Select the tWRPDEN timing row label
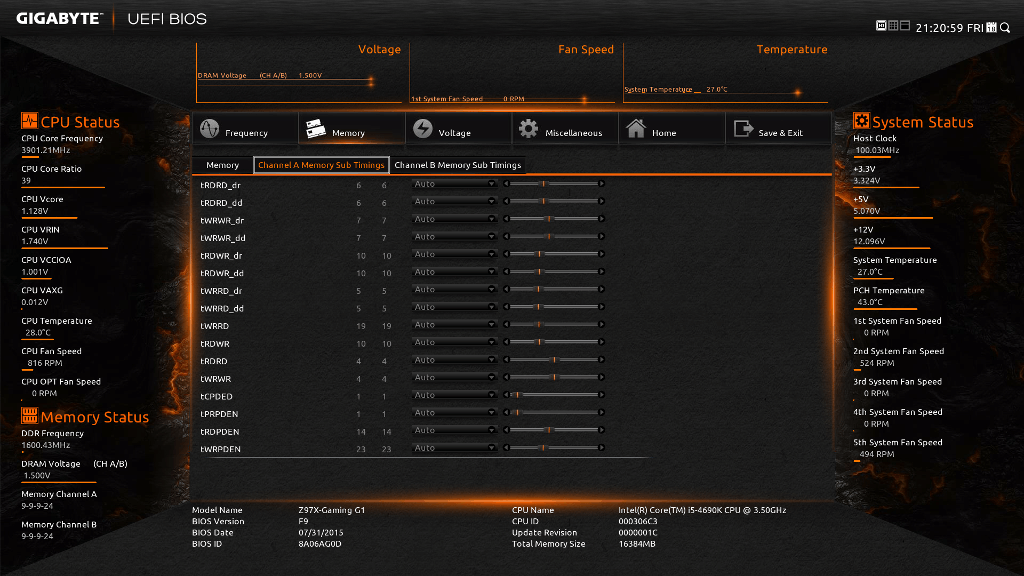 coord(220,449)
